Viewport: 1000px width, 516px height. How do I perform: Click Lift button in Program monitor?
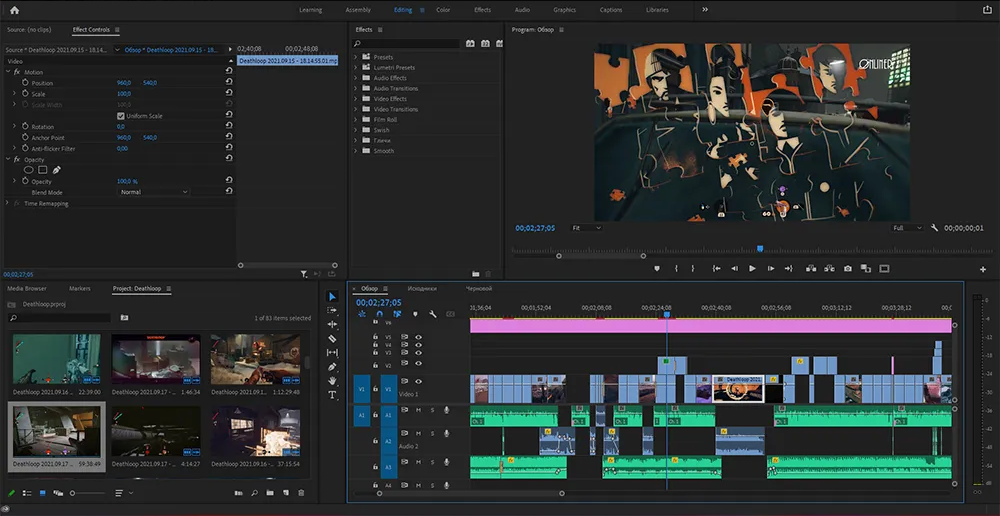pos(811,269)
